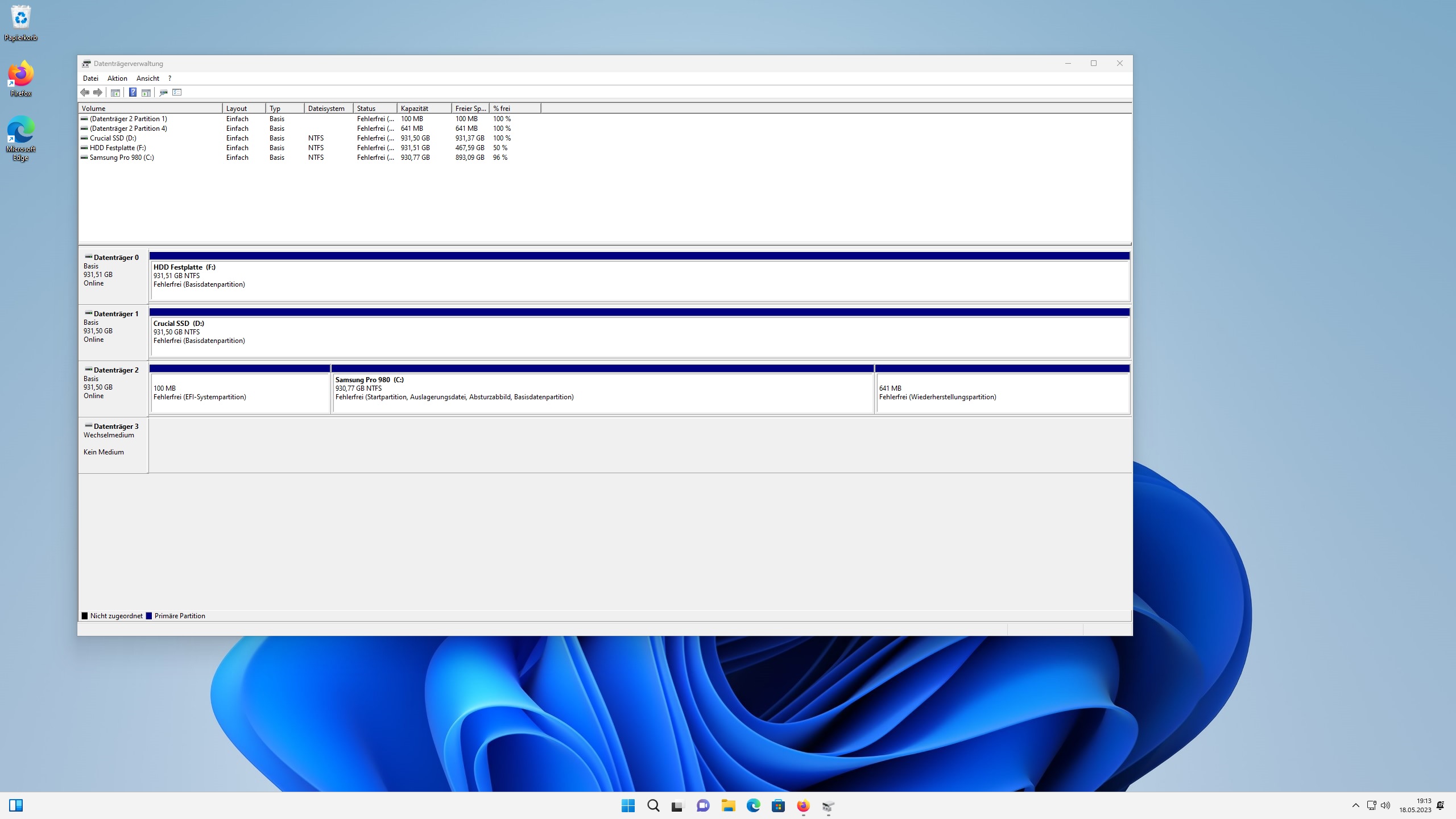Sort by the Layout column header
The width and height of the screenshot is (1456, 819).
244,108
